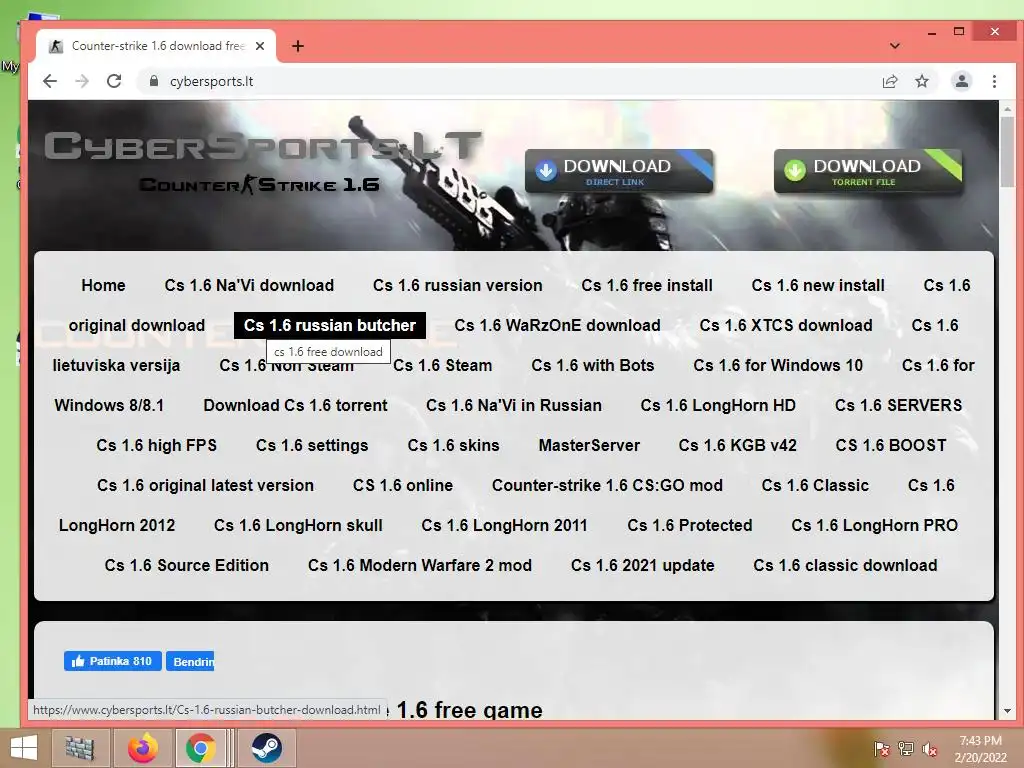Open Cs 1.6 with Bots

[x=593, y=365]
